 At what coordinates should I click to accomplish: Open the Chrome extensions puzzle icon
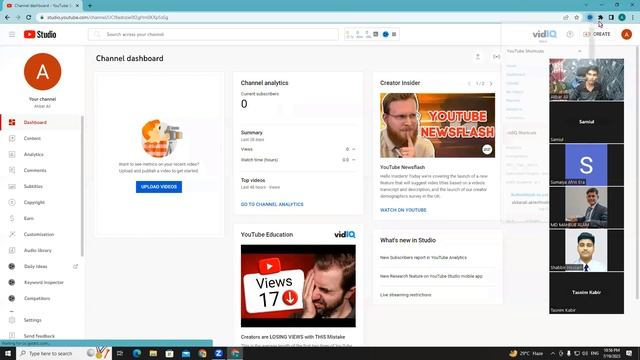point(600,18)
